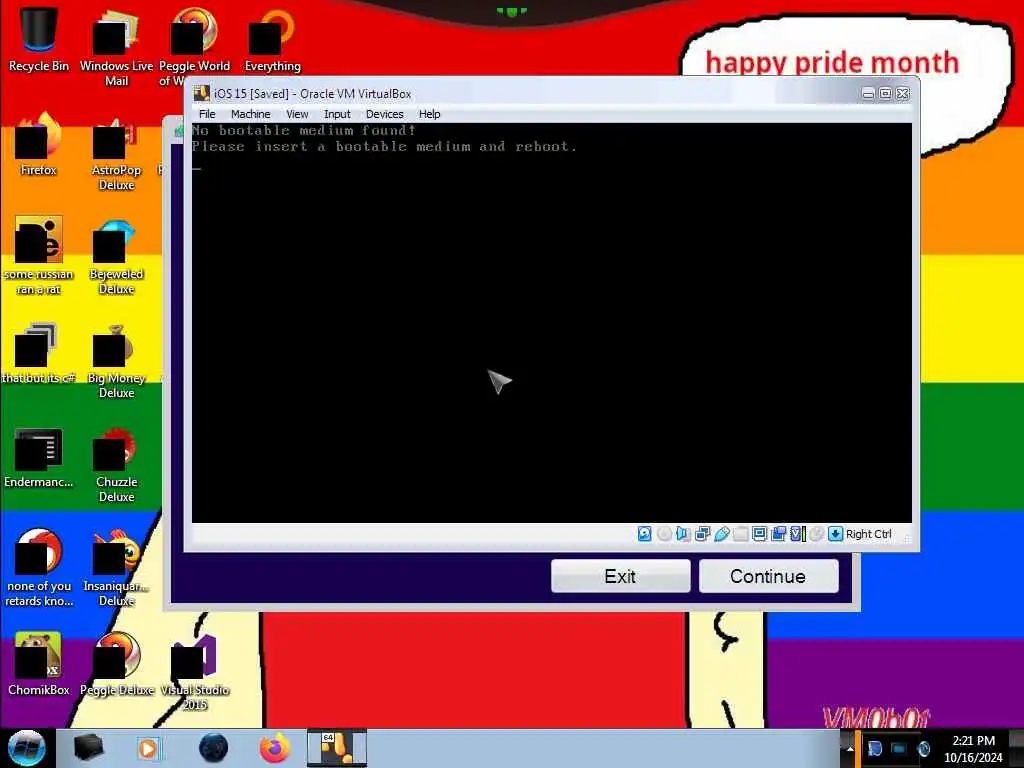1024x768 pixels.
Task: Select the Everything desktop shortcut
Action: 272,39
